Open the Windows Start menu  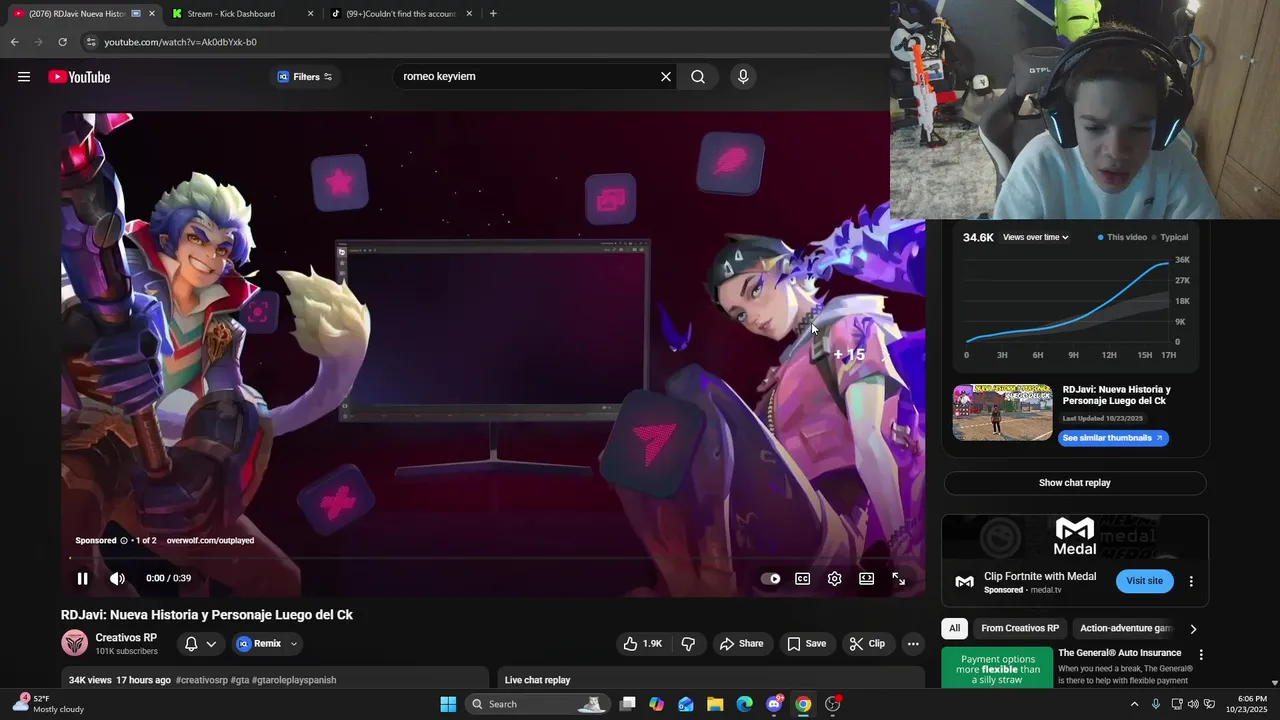pos(448,704)
